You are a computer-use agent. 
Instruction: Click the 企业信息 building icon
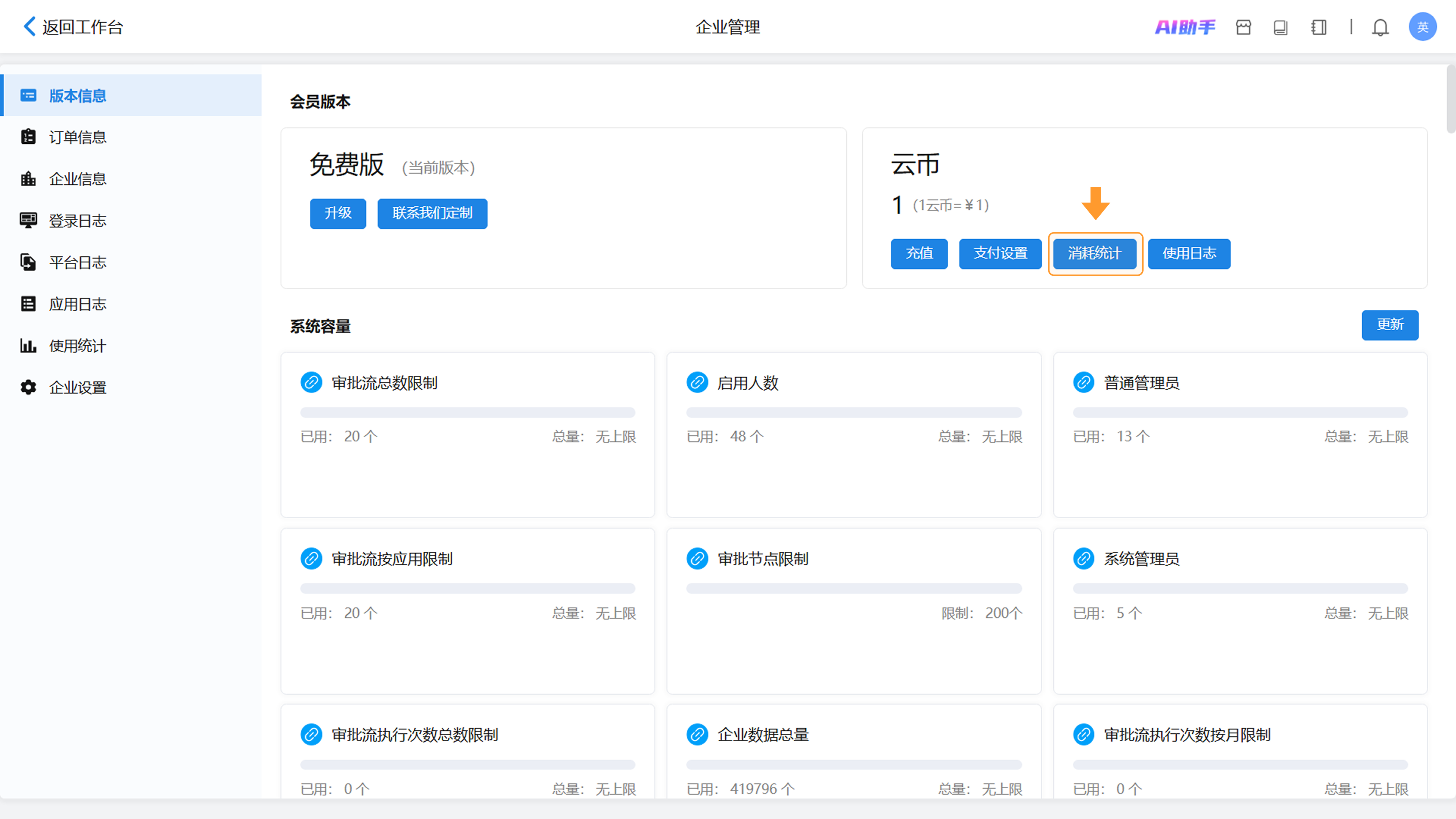pyautogui.click(x=28, y=179)
